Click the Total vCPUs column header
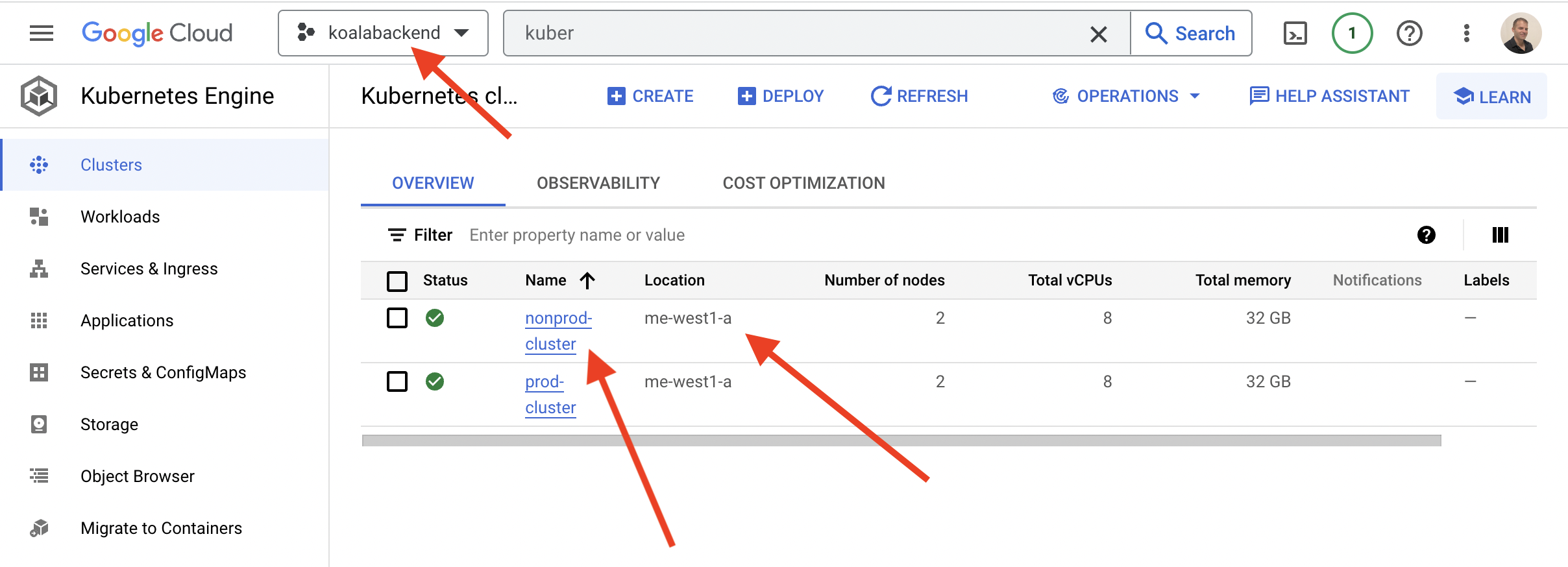Viewport: 1568px width, 567px height. [x=1070, y=280]
